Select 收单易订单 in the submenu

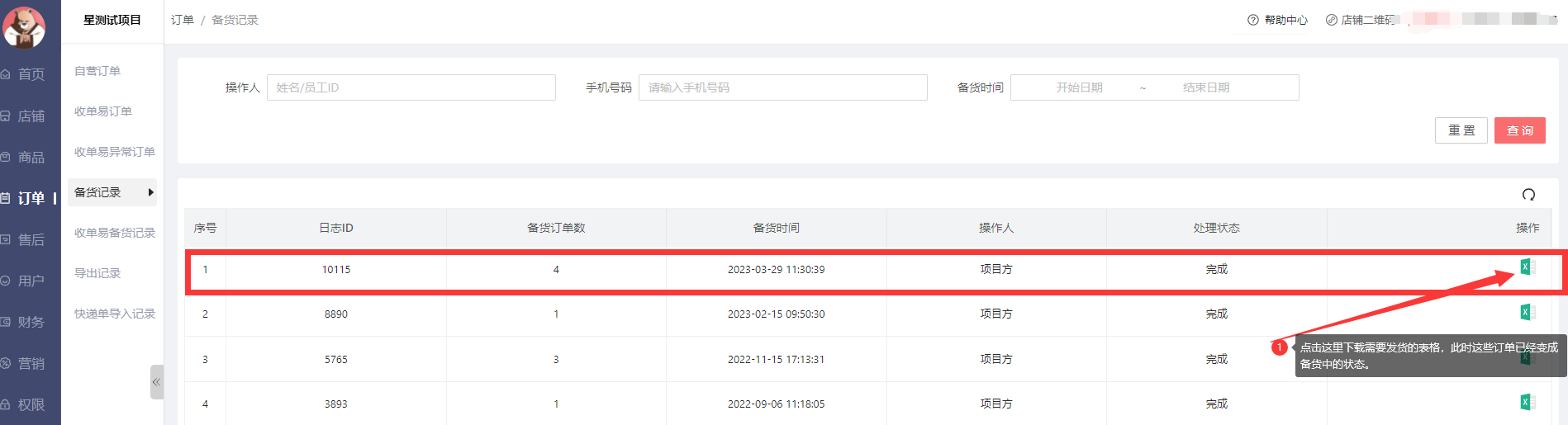click(x=103, y=111)
